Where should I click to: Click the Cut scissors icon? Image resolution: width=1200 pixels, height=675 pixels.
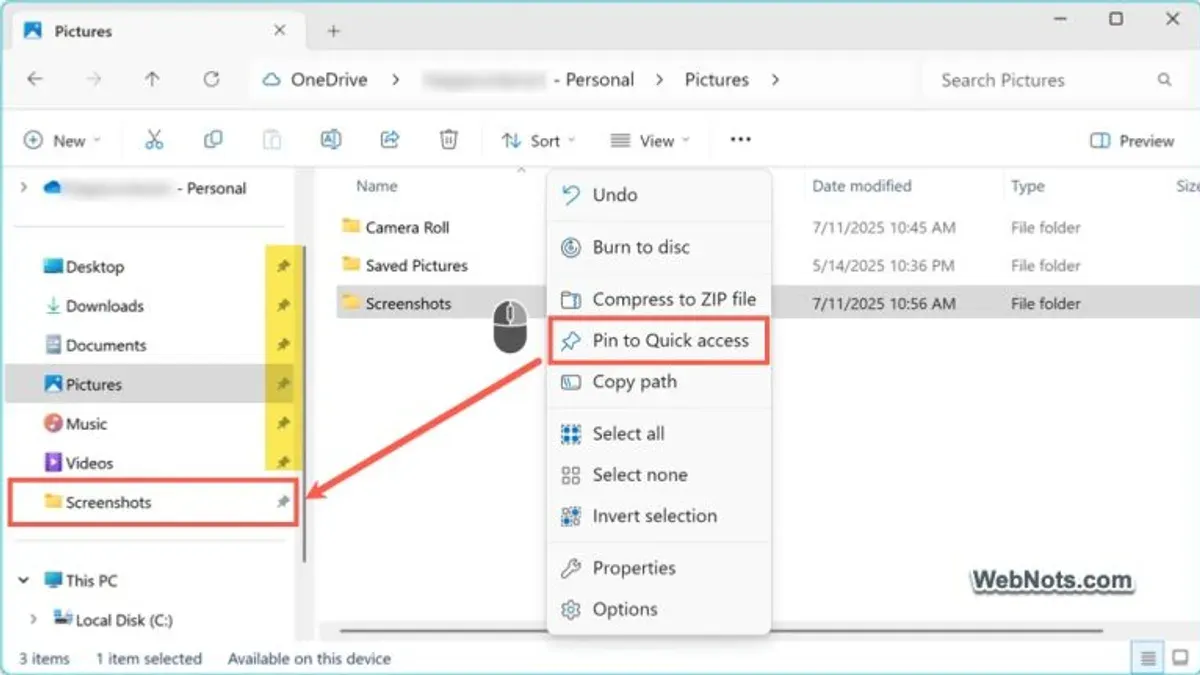point(153,140)
